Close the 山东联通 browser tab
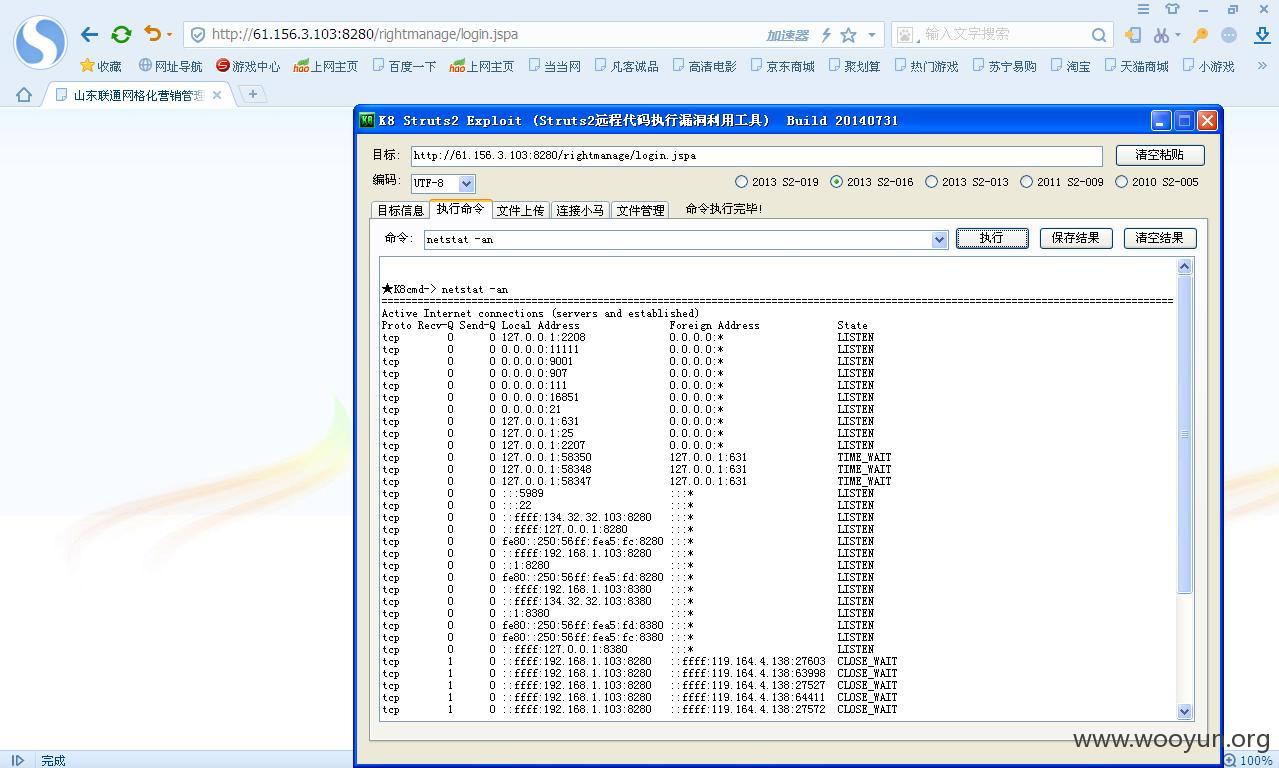The height and width of the screenshot is (768, 1279). coord(217,95)
